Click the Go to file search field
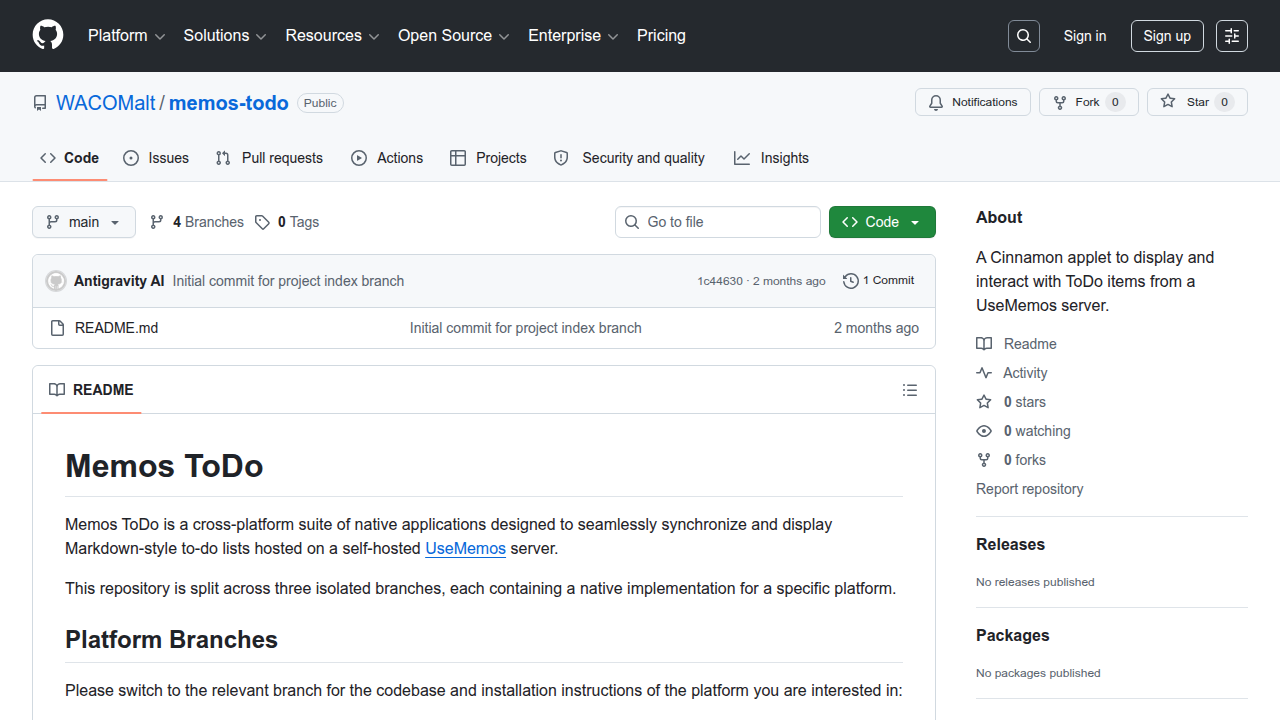This screenshot has height=720, width=1280. [x=718, y=222]
